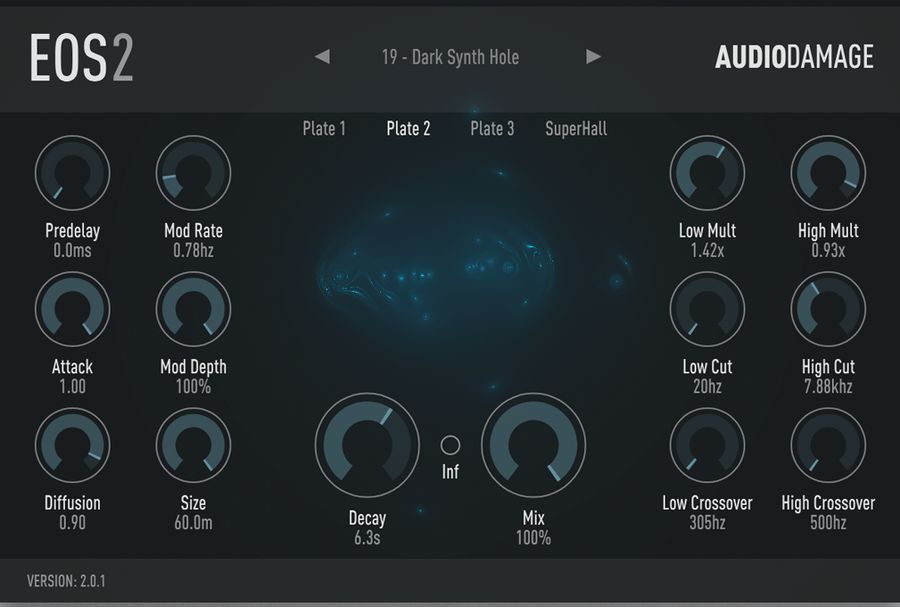
Task: Select the Plate 2 algorithm tab
Action: (407, 128)
